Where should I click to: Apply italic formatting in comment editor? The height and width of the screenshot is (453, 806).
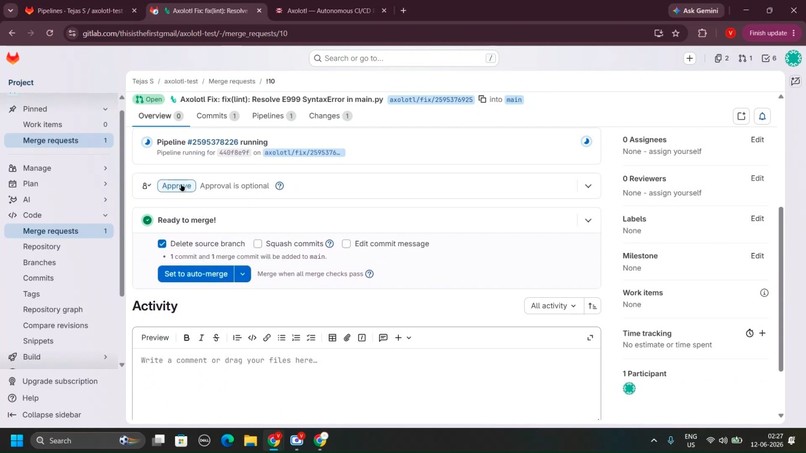tap(202, 338)
